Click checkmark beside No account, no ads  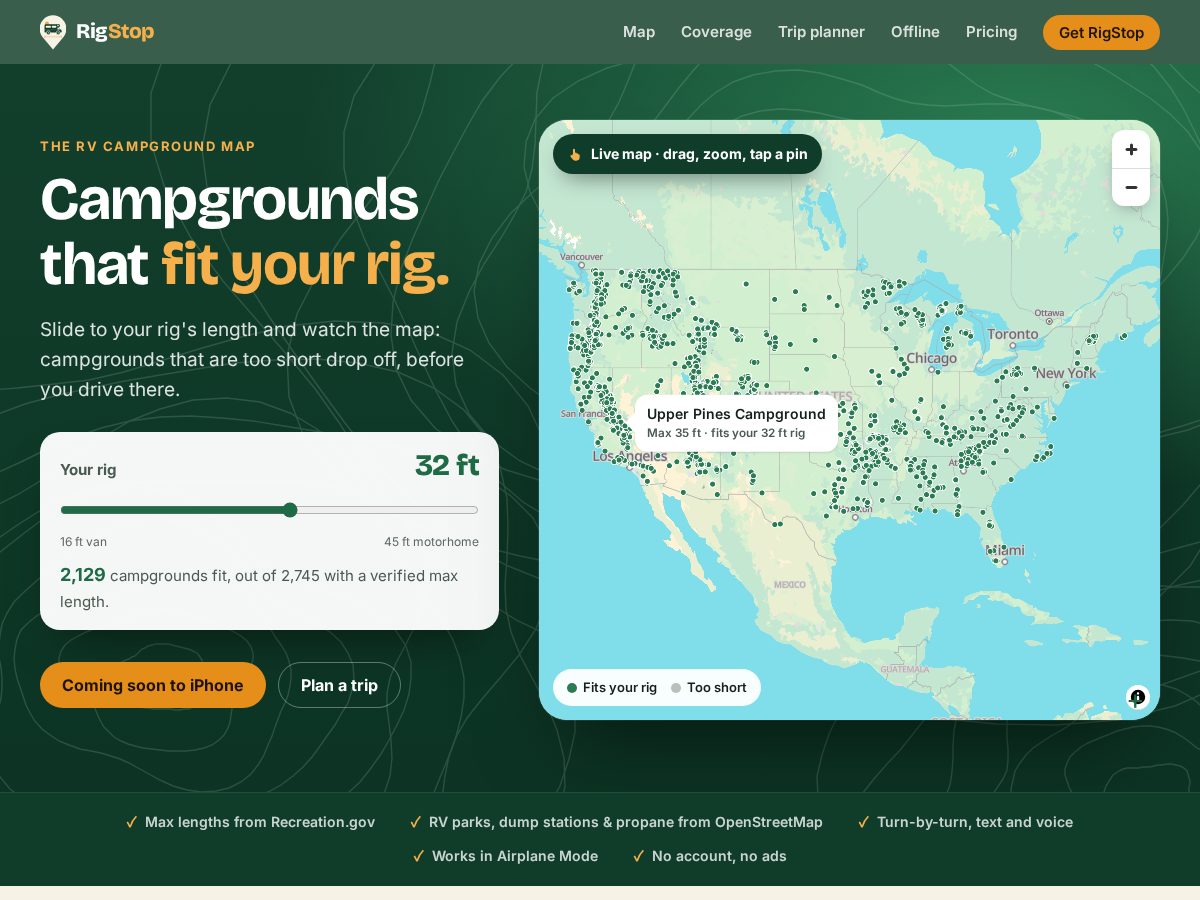click(x=639, y=856)
